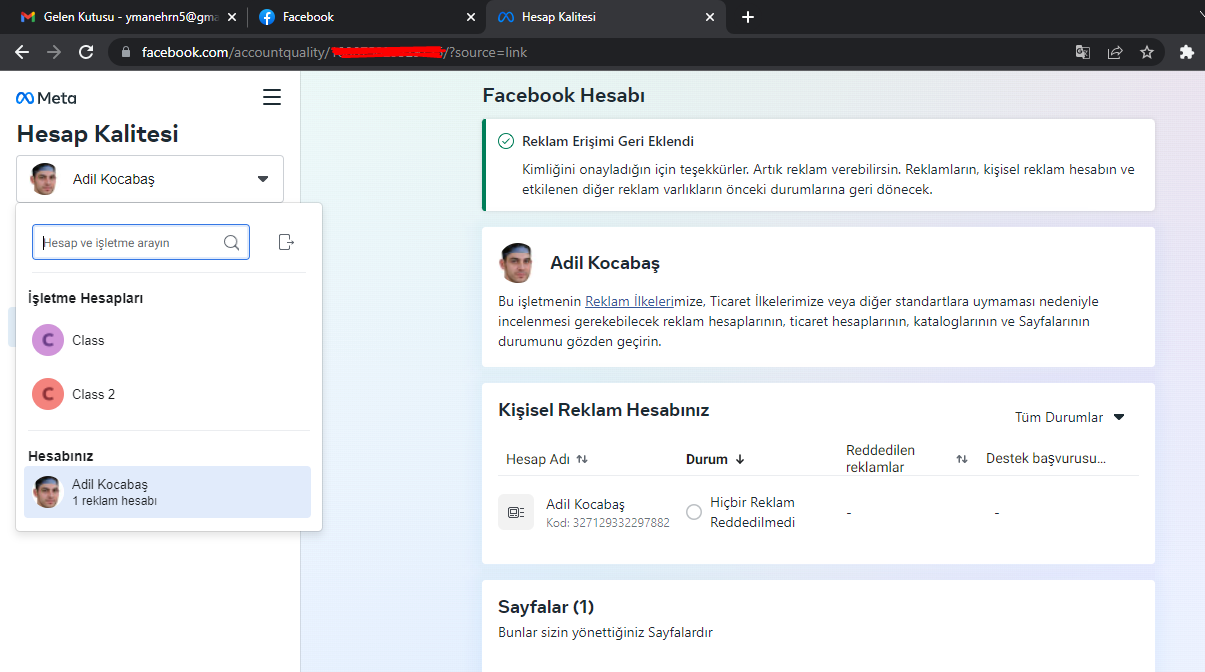This screenshot has height=672, width=1205.
Task: Click Bunlar sizin yönettiğiniz Sayfalardır text
Action: (605, 632)
